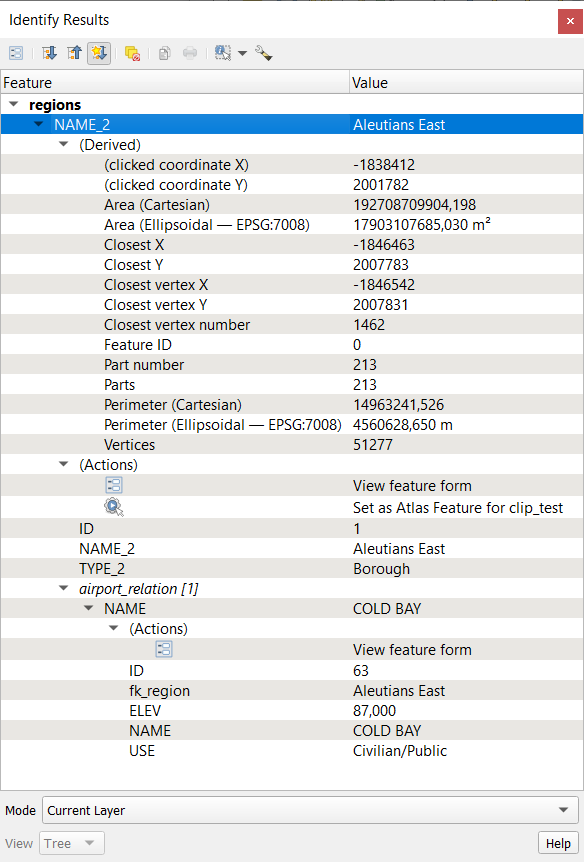
Task: Click the Help button
Action: 558,843
